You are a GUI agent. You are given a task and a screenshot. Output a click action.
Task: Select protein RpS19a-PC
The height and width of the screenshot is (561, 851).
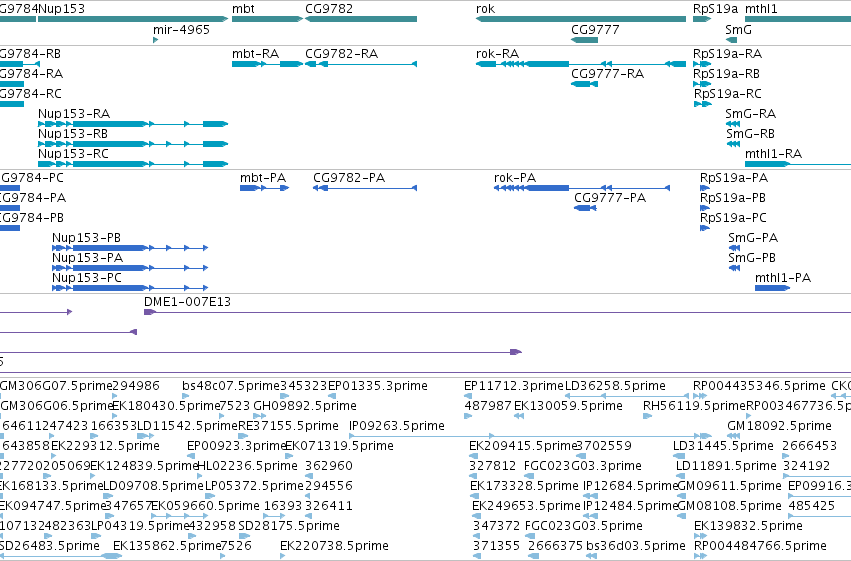(733, 218)
